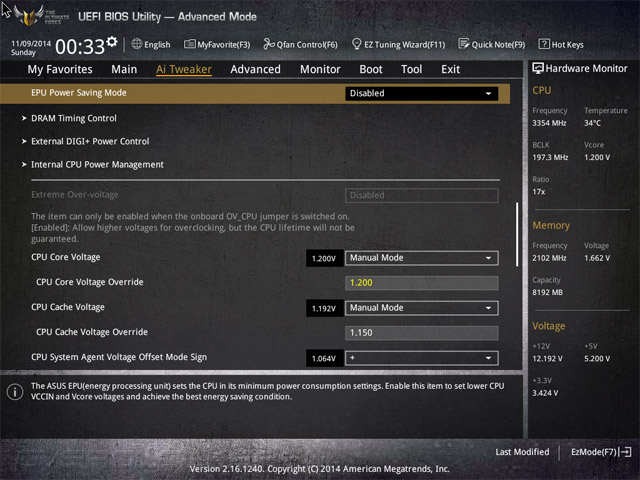Switch to EzMode(F7)
The image size is (640, 480).
(594, 452)
